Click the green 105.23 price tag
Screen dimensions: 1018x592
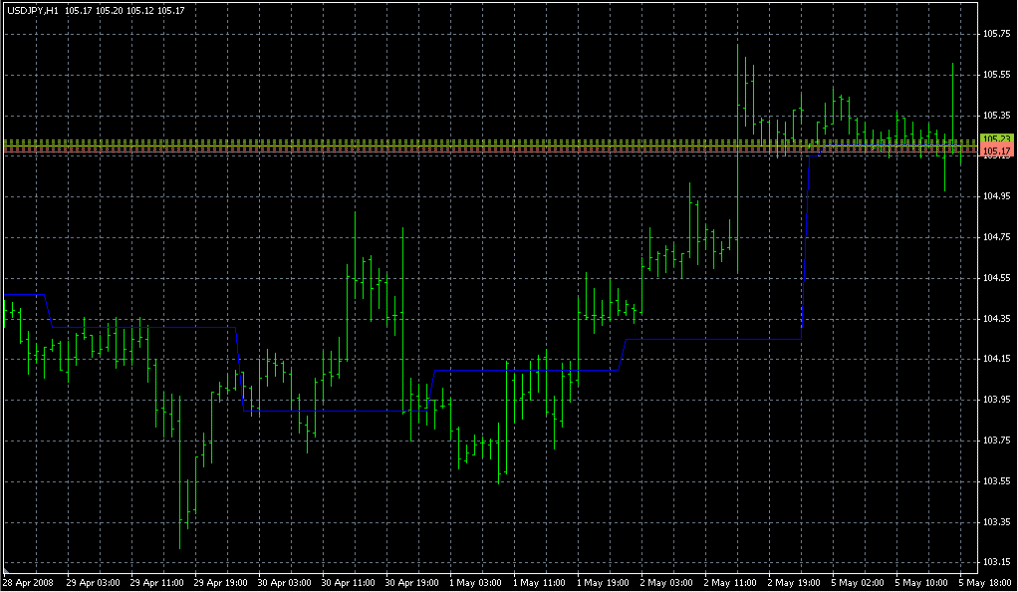[996, 139]
